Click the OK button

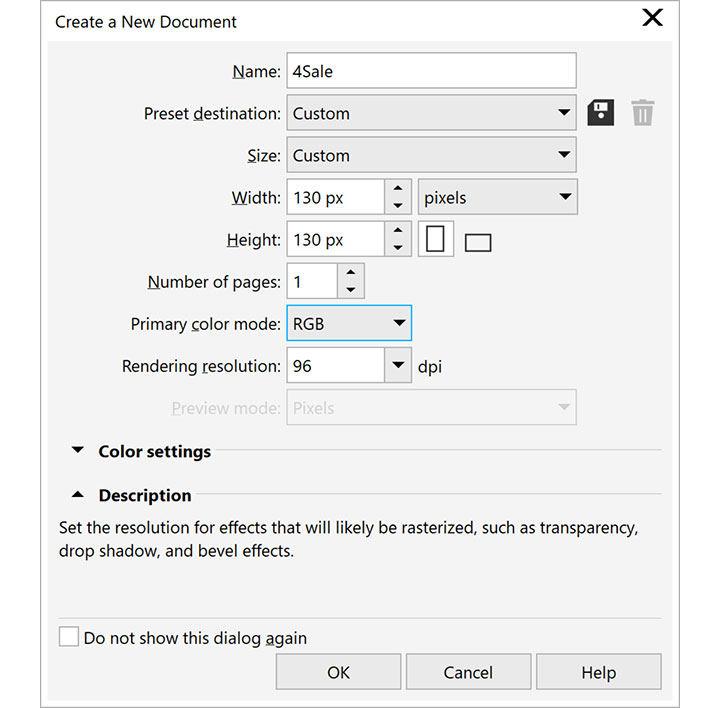338,672
